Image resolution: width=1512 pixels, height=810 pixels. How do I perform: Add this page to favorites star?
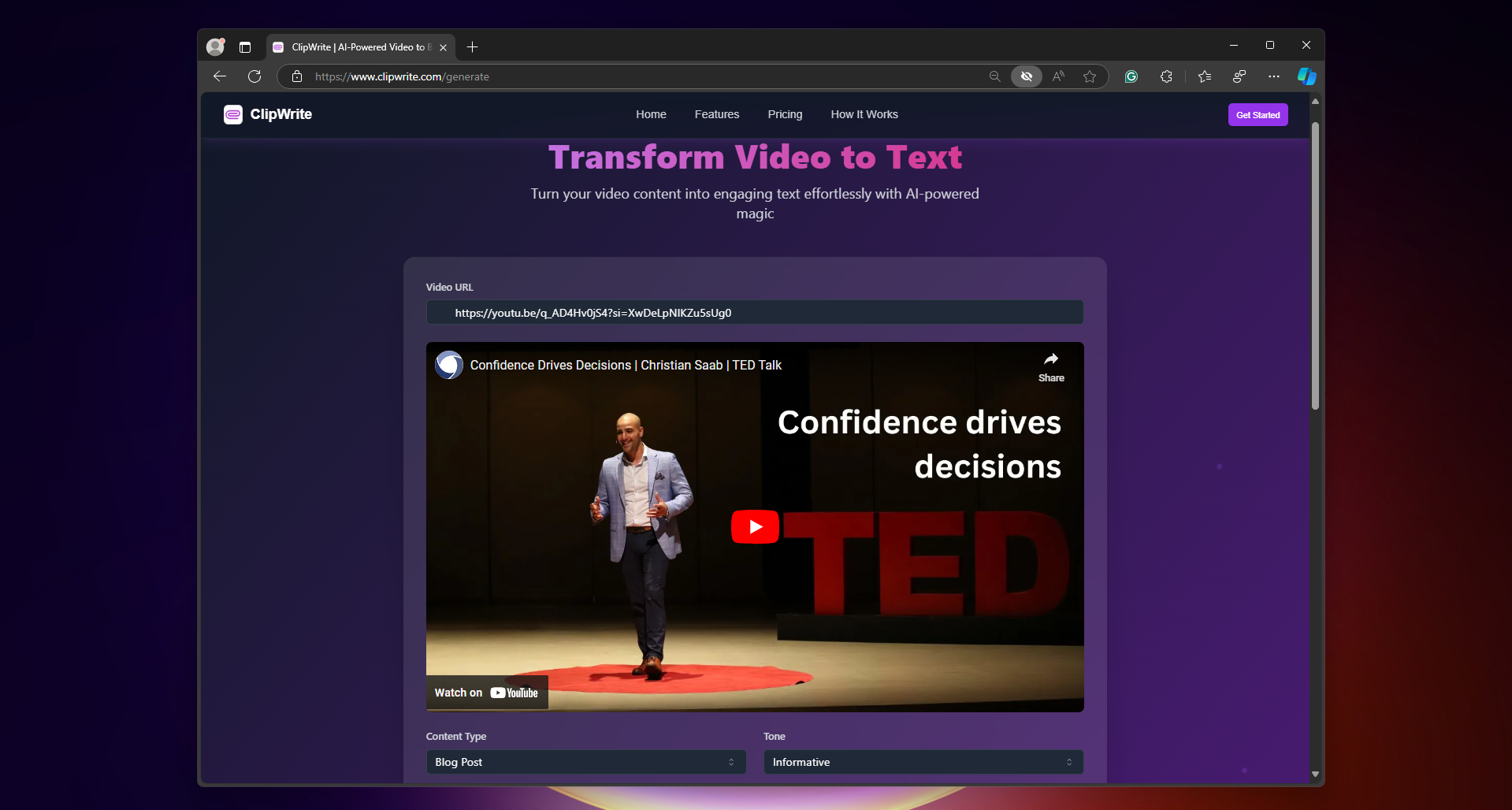[1090, 76]
